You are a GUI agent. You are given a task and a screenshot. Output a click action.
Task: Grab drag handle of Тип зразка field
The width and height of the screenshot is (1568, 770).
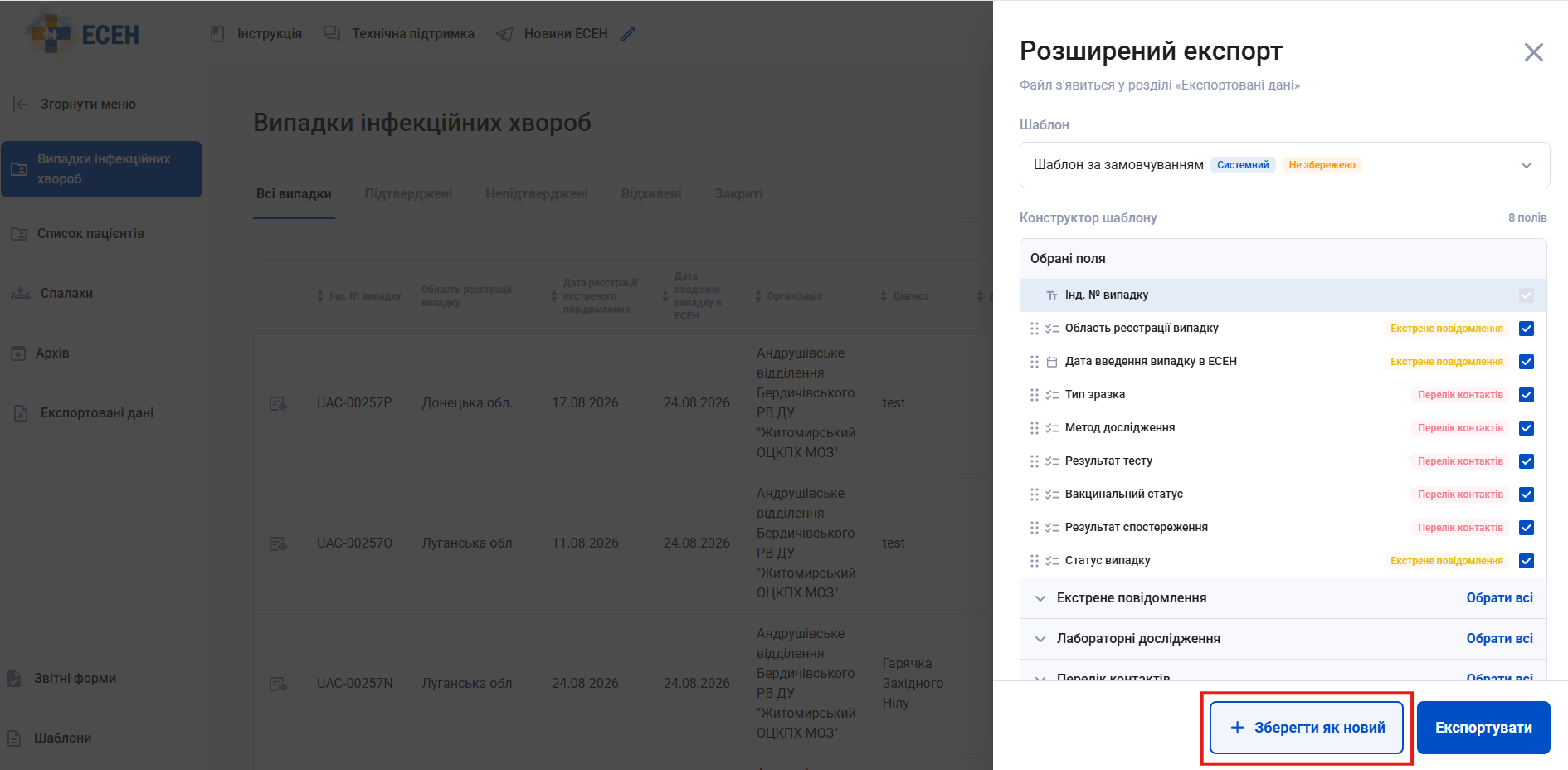1035,395
